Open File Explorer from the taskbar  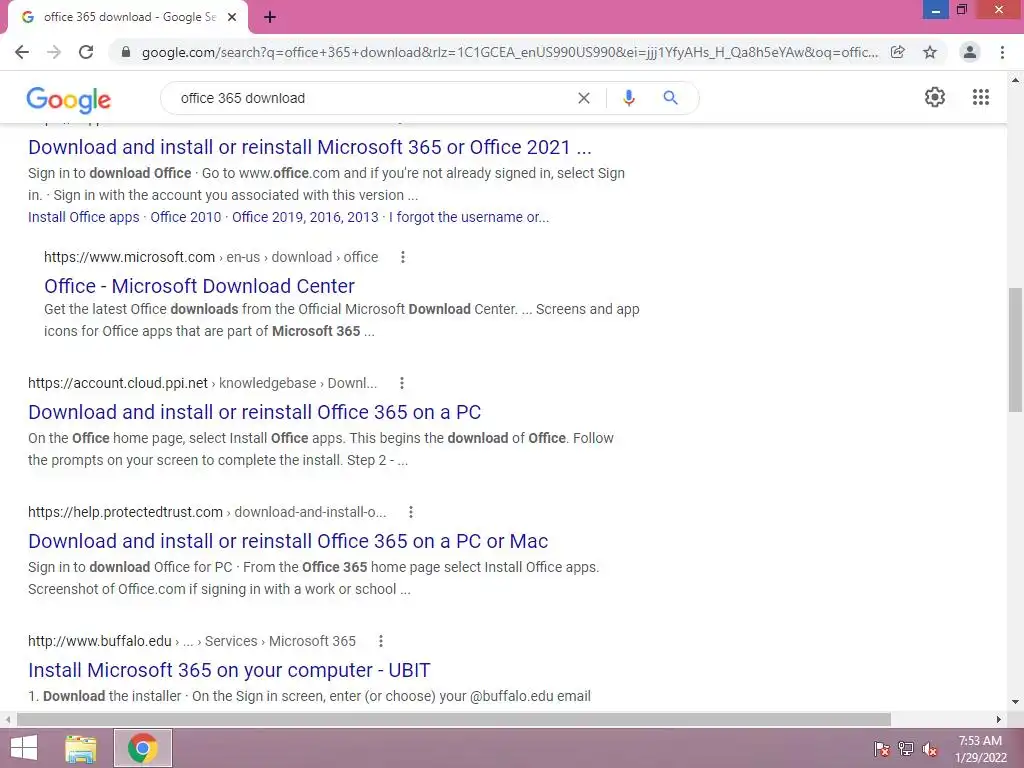pyautogui.click(x=80, y=748)
